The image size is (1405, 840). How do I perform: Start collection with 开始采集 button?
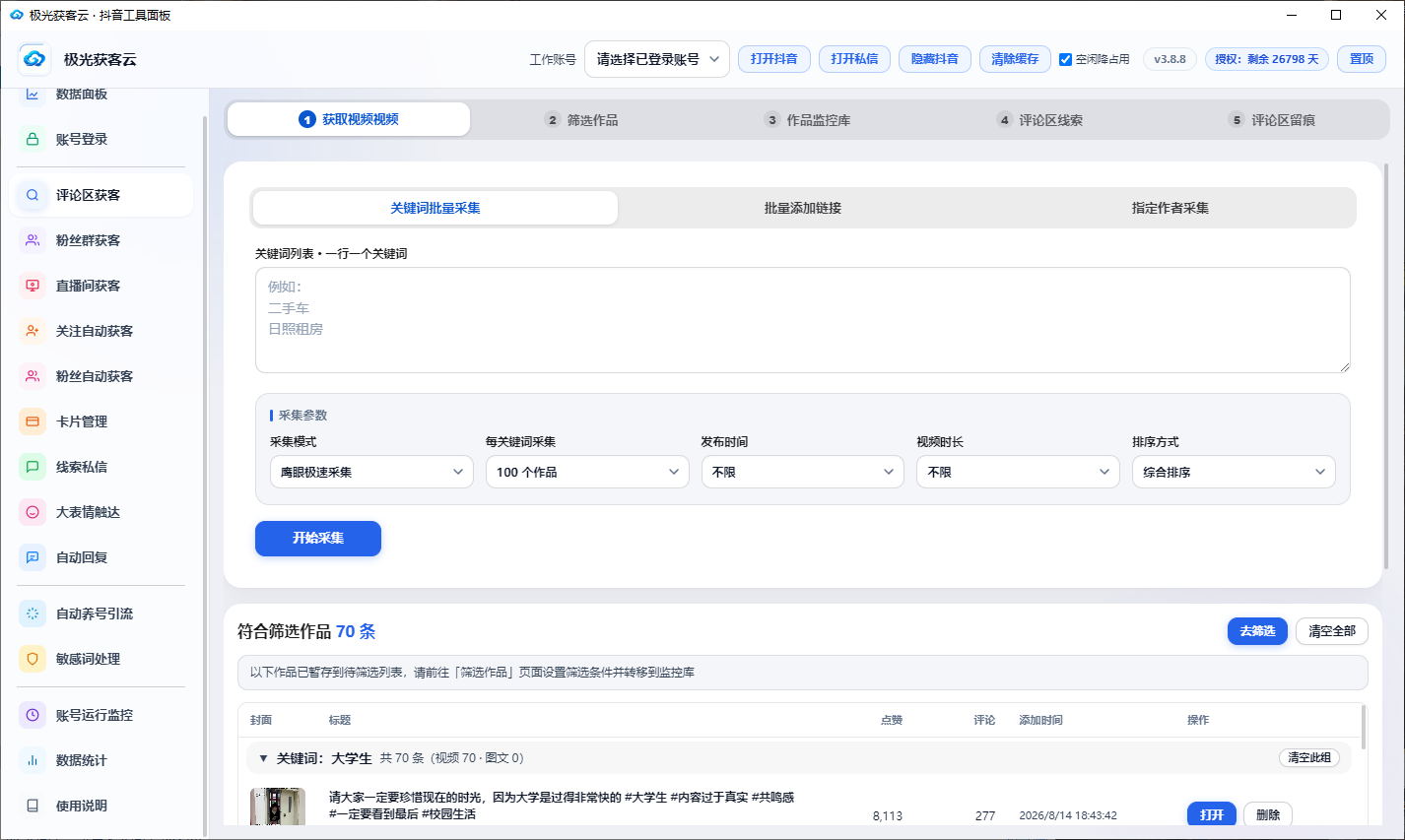pos(318,539)
